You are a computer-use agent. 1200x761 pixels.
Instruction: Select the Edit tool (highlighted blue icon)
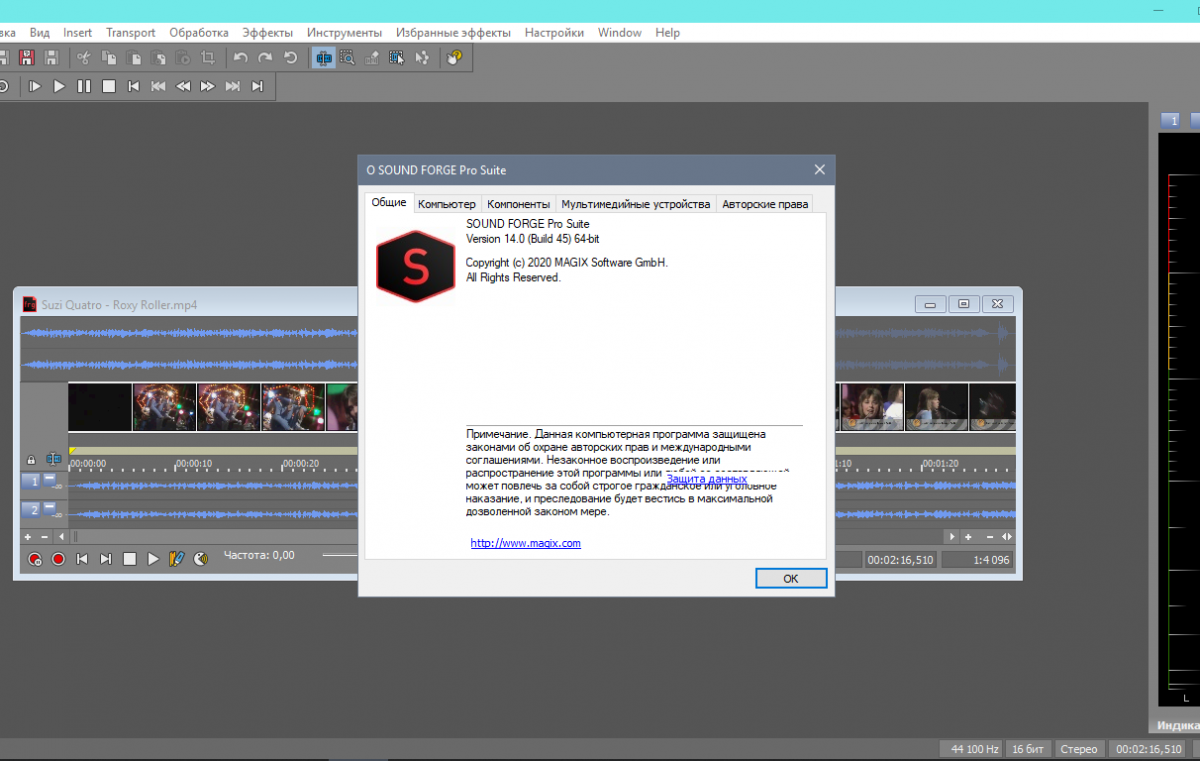(323, 58)
